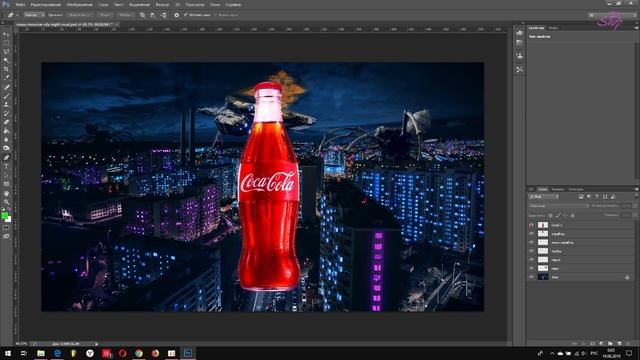The image size is (640, 360).
Task: Hide the корабль layer
Action: point(531,233)
